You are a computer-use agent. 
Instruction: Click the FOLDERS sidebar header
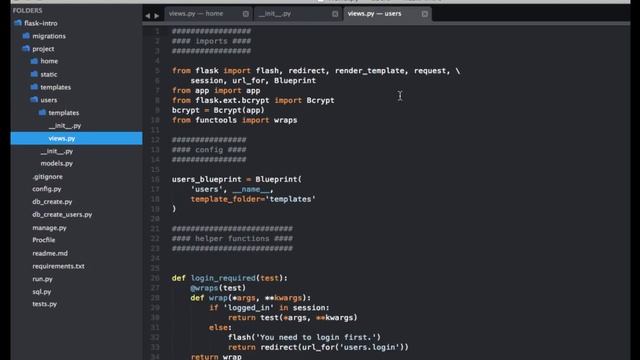coord(27,11)
